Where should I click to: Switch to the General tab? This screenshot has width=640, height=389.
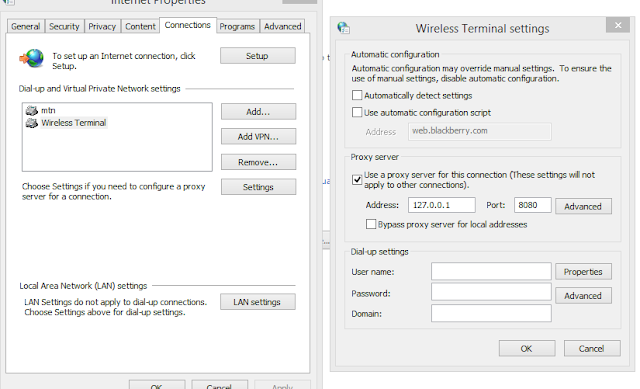(x=26, y=27)
